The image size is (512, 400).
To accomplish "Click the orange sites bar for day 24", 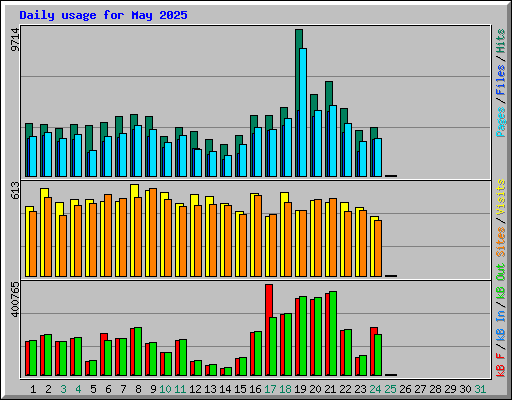I will (378, 248).
